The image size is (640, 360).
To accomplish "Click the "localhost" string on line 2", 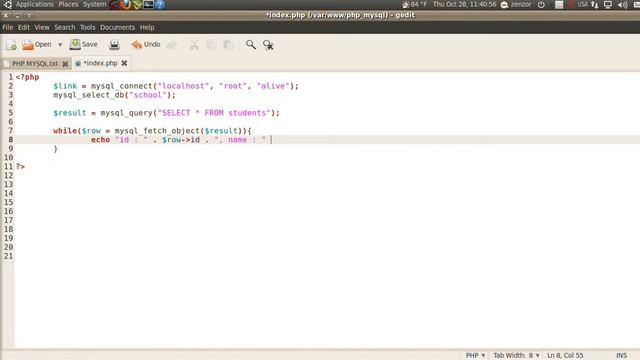I will 183,86.
